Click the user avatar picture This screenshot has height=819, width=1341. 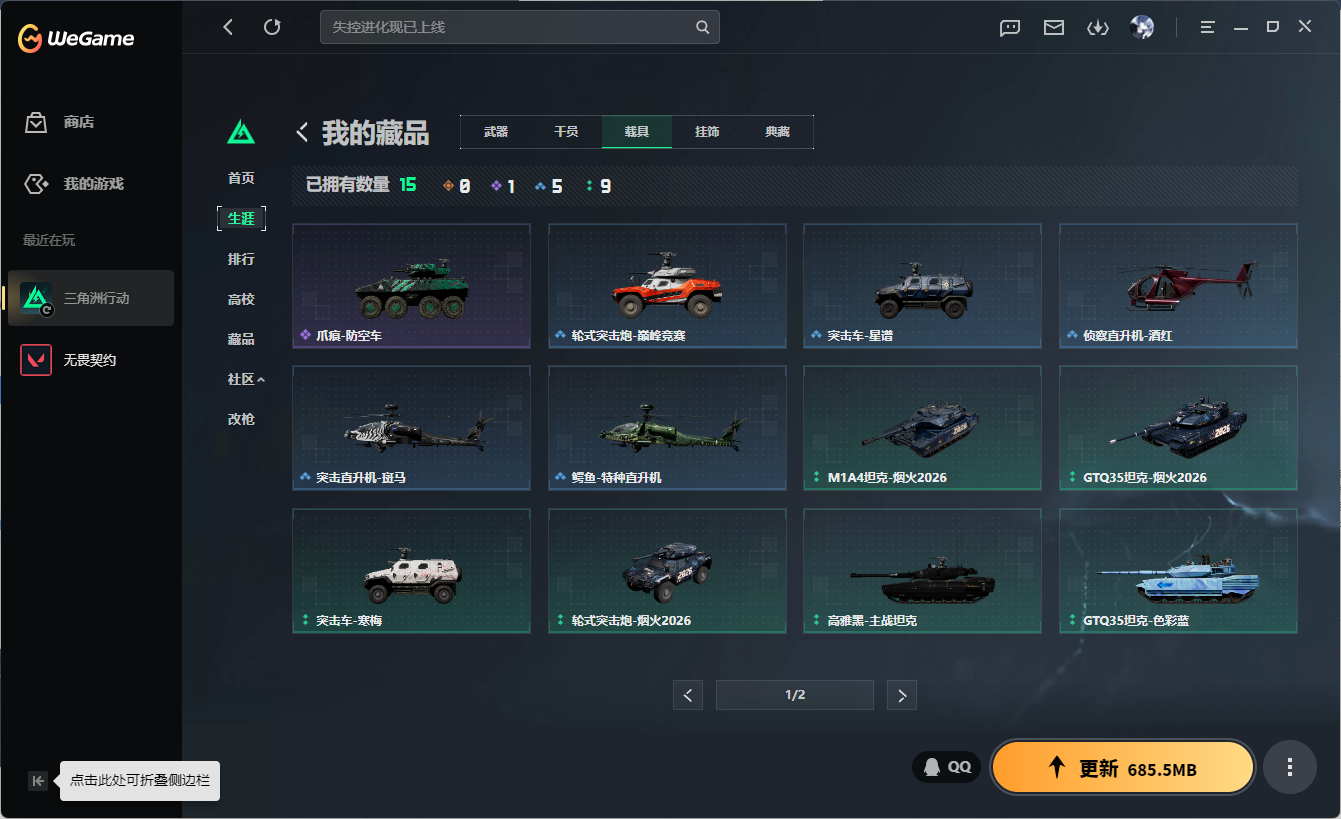click(1142, 27)
